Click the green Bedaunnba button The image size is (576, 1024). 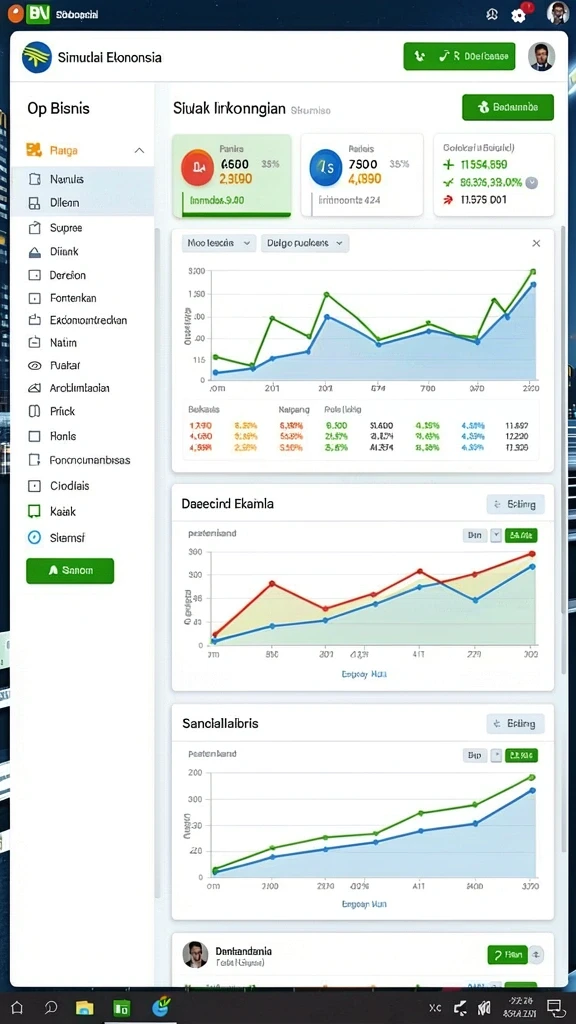pyautogui.click(x=507, y=108)
